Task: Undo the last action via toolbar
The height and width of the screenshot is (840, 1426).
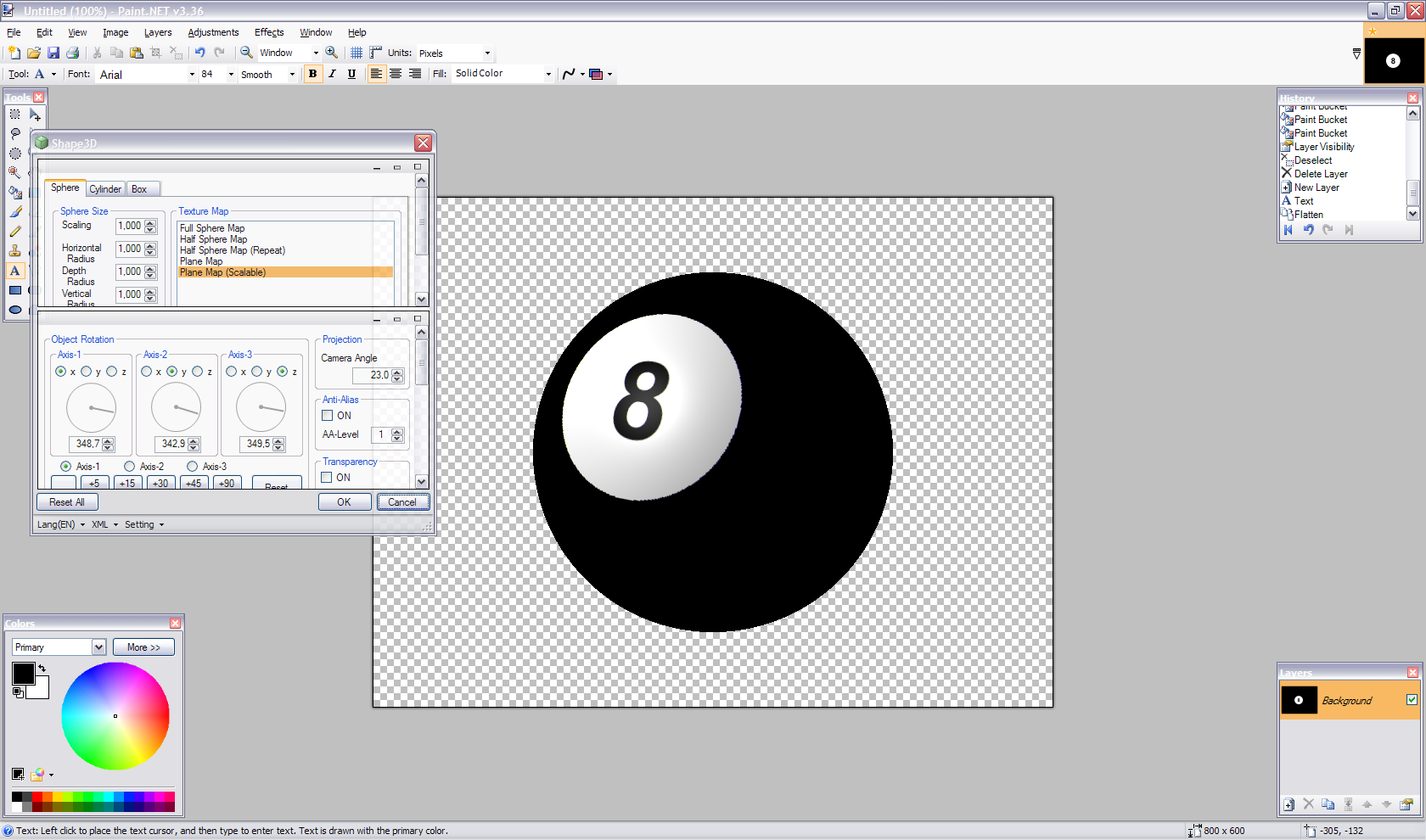Action: click(x=201, y=53)
